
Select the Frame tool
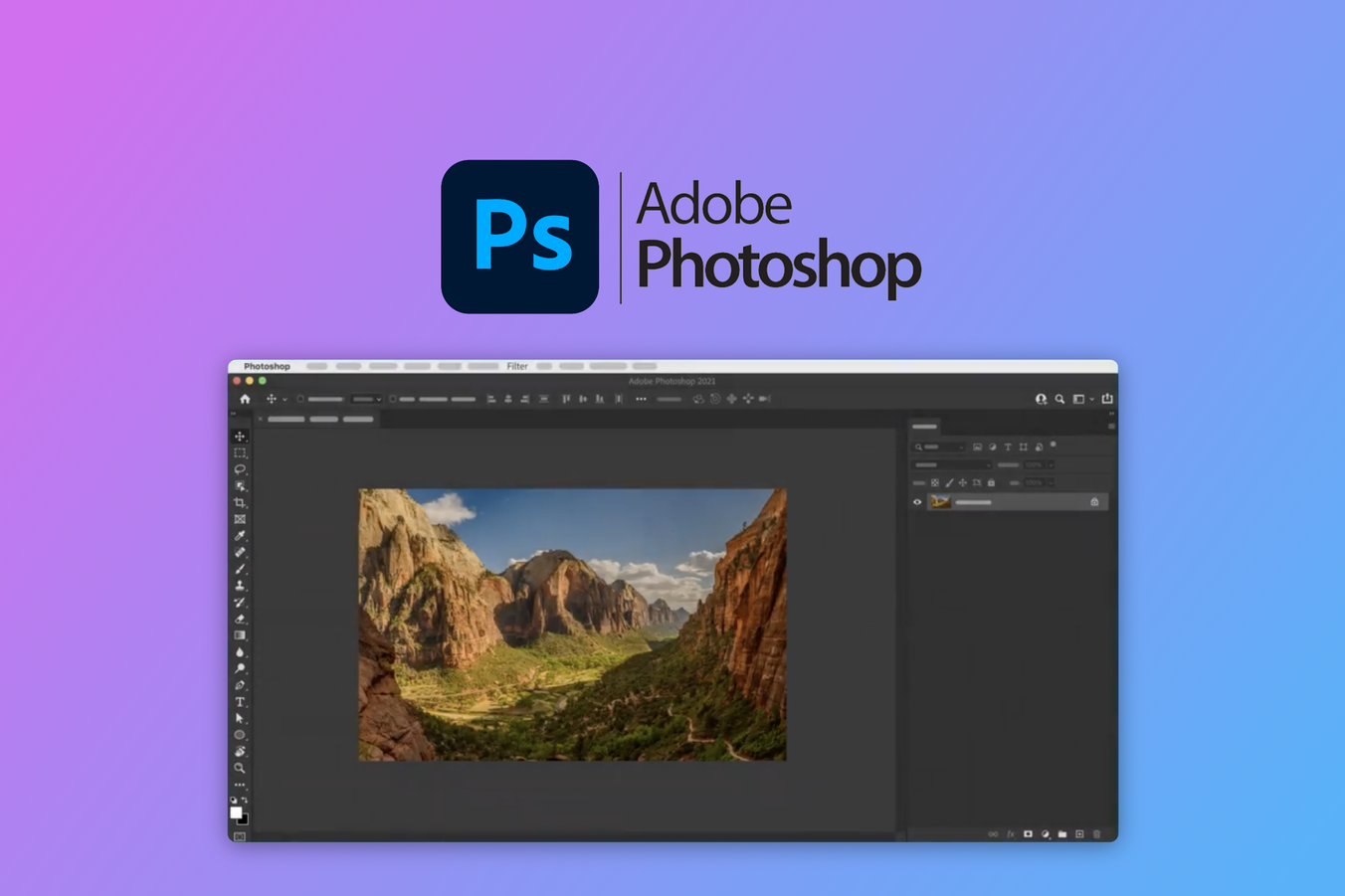click(240, 519)
